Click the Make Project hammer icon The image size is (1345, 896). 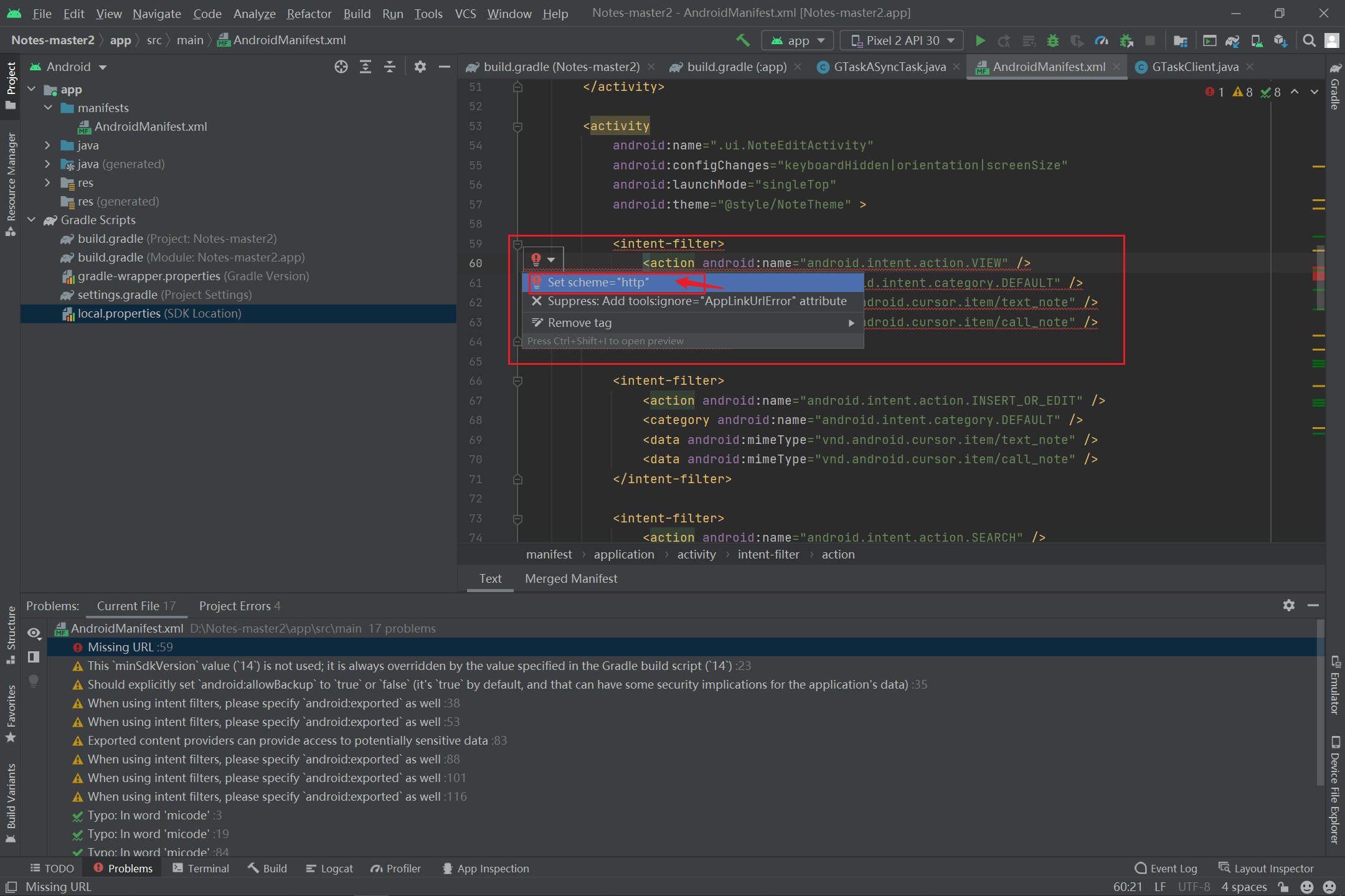(x=742, y=40)
